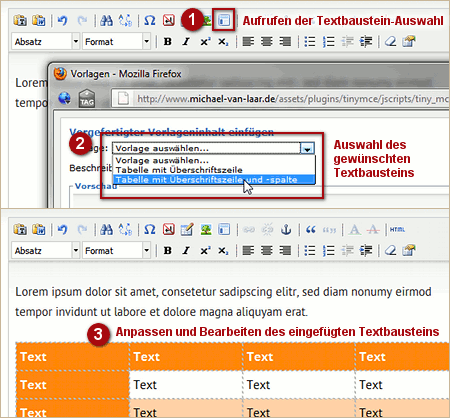
Task: Undo in the upper editor toolbar
Action: 62,21
